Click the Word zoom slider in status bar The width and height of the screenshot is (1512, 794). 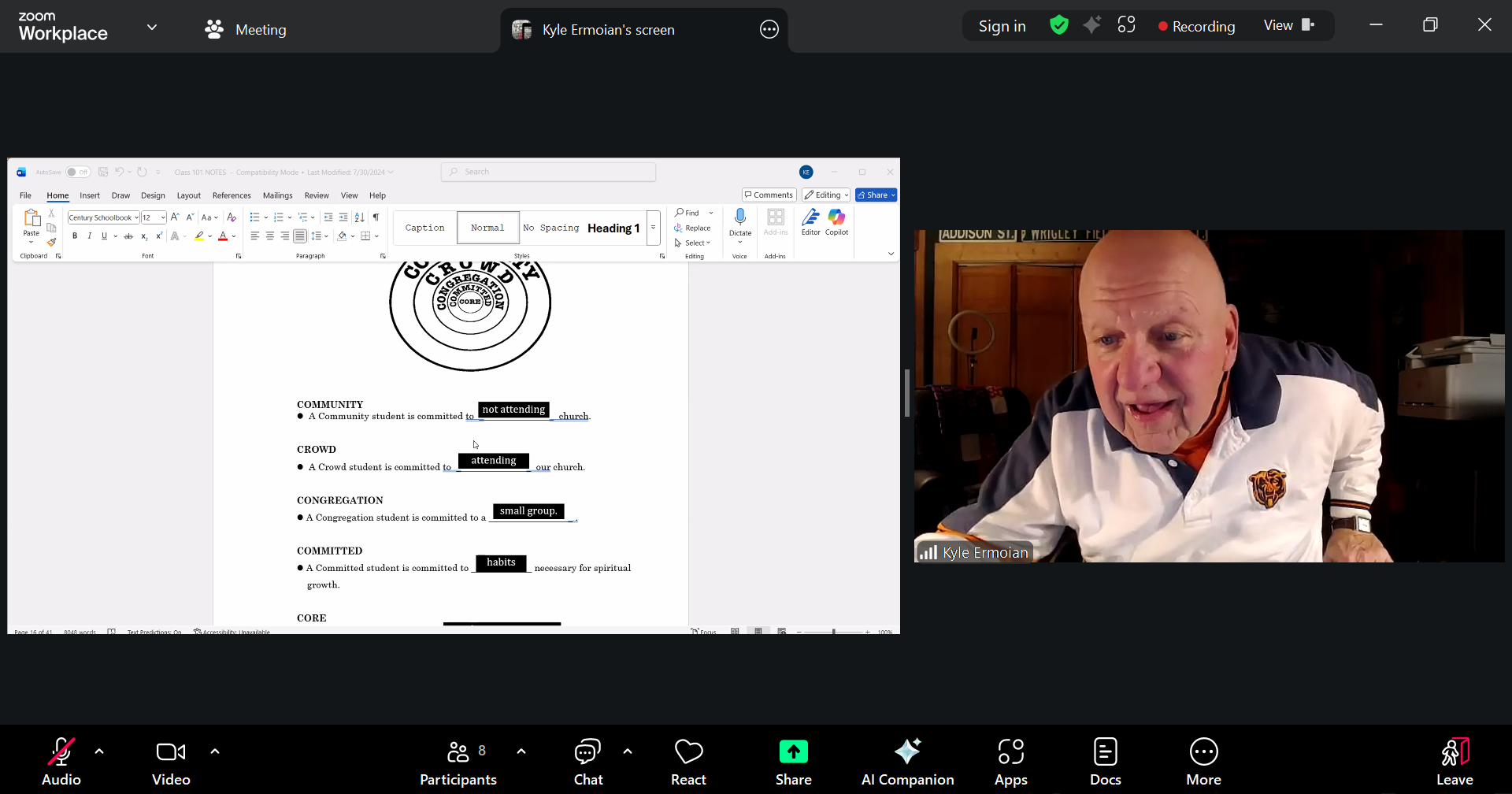click(x=833, y=632)
